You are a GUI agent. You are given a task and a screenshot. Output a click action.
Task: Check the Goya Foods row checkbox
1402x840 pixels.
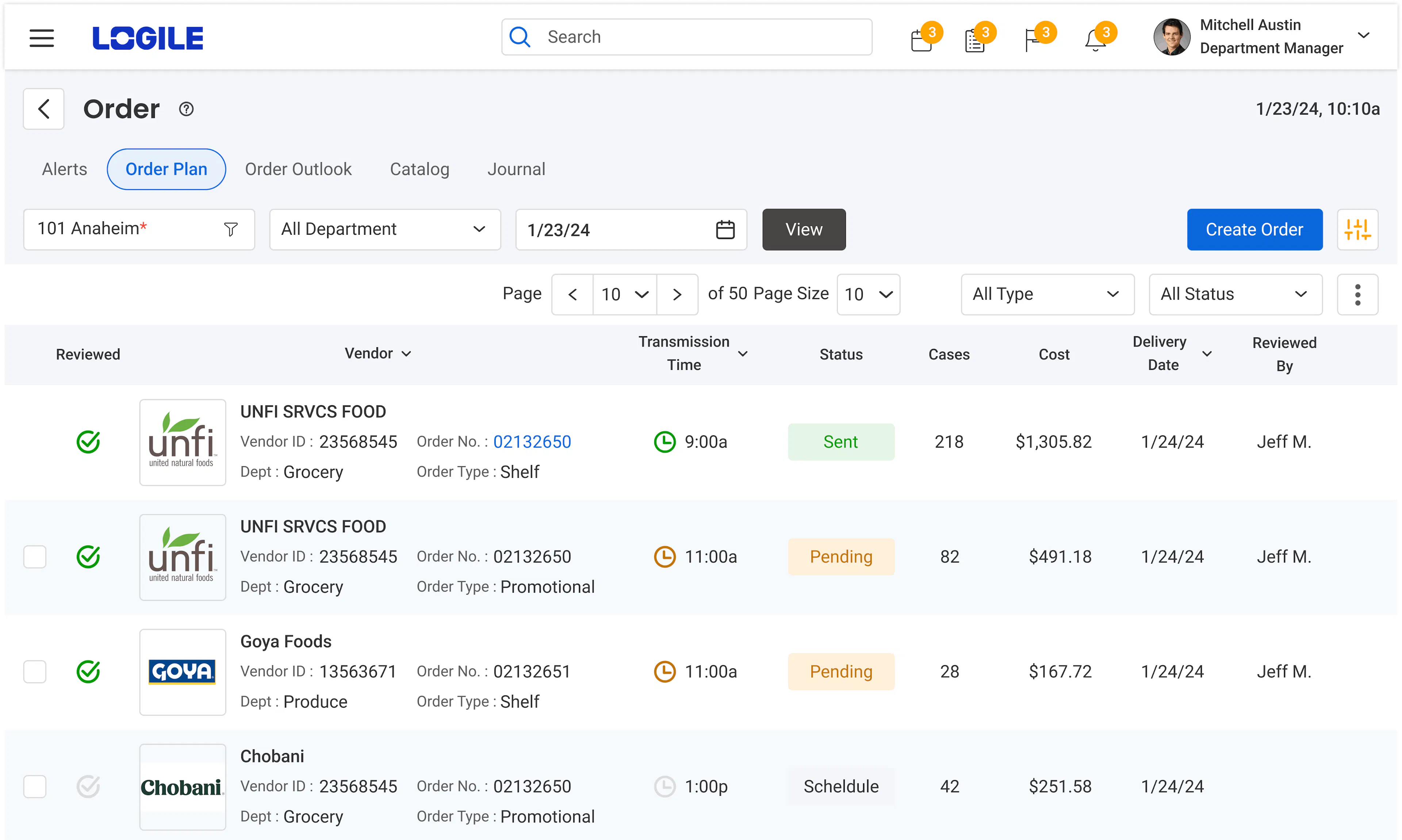[35, 672]
